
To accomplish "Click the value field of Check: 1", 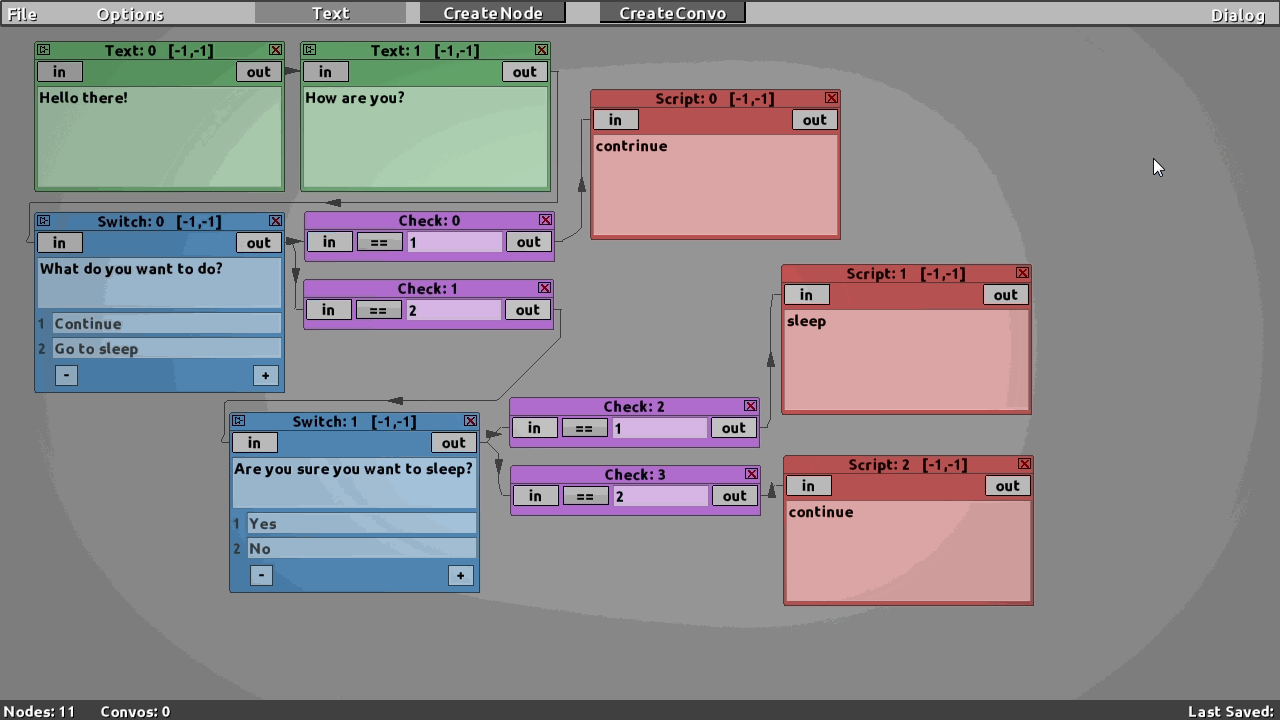I will (453, 310).
